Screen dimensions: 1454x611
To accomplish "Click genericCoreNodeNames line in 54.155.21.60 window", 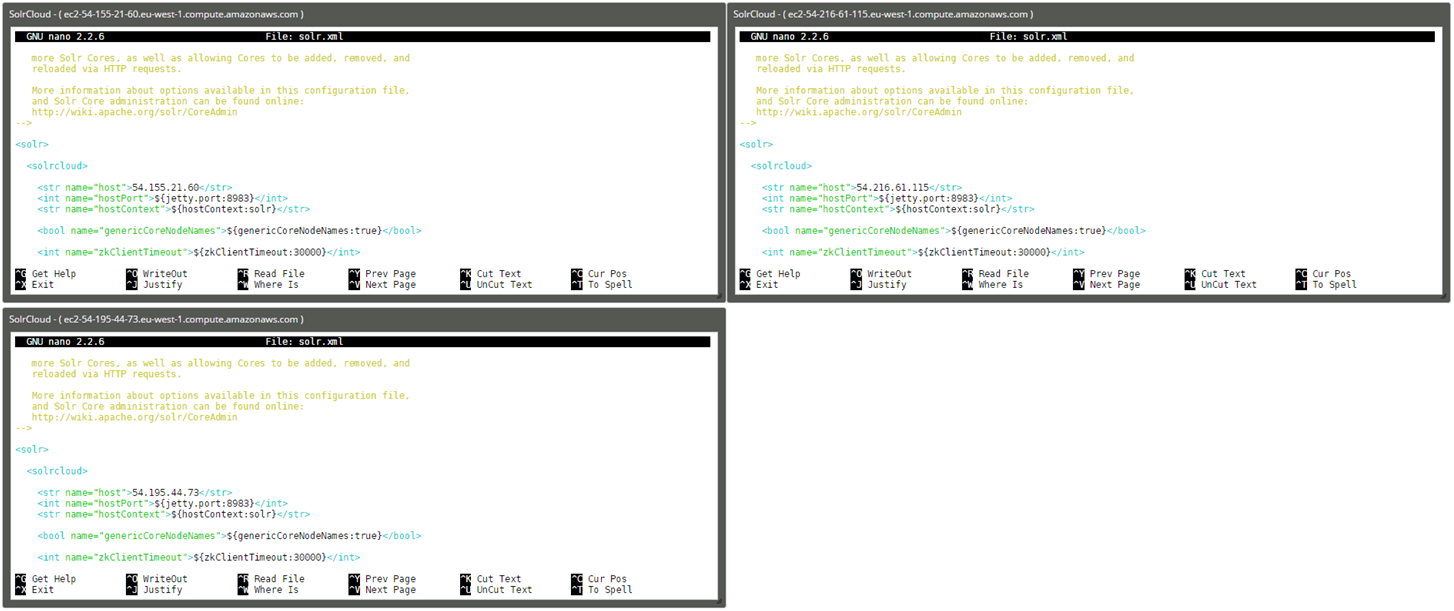I will click(227, 231).
